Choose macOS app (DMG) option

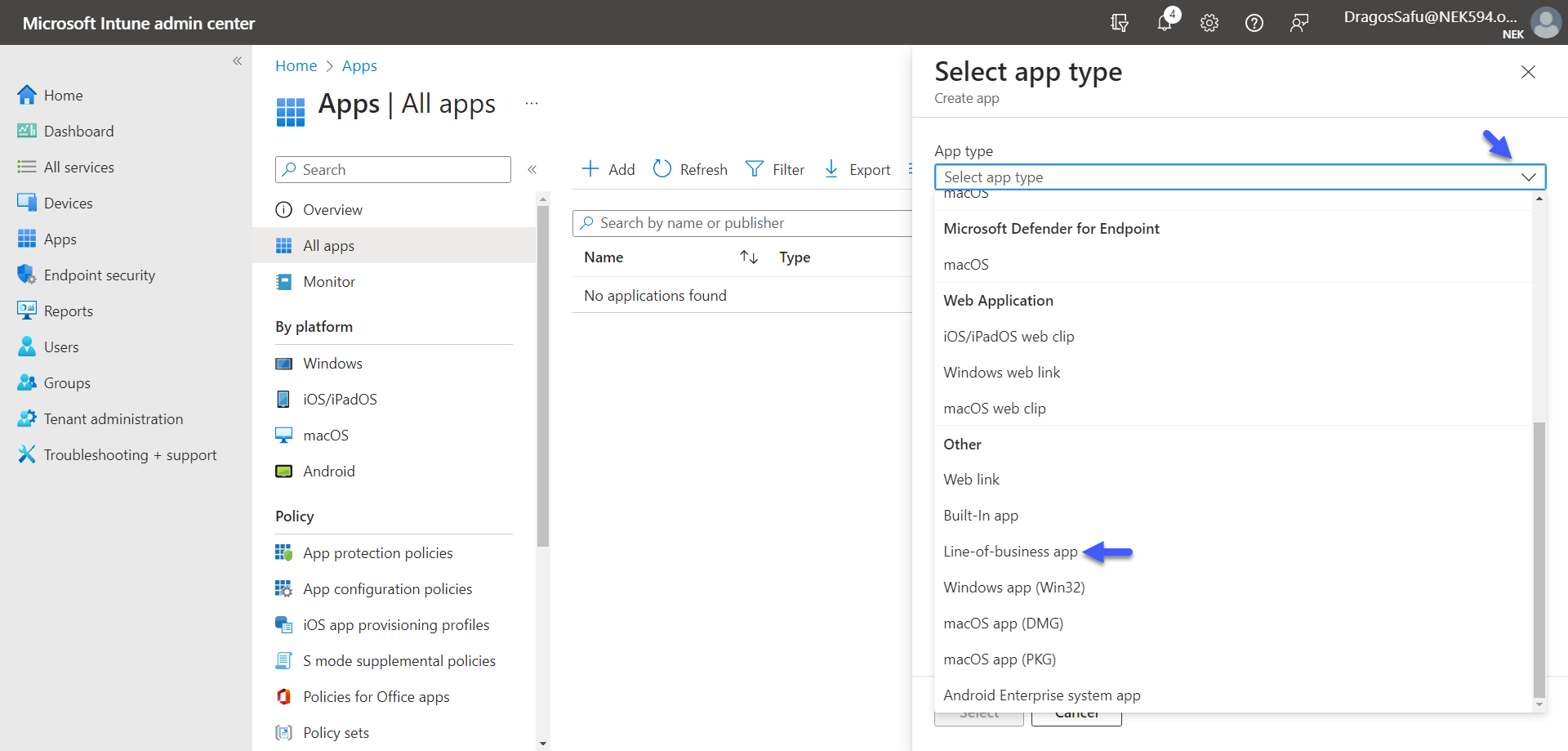click(x=1234, y=624)
